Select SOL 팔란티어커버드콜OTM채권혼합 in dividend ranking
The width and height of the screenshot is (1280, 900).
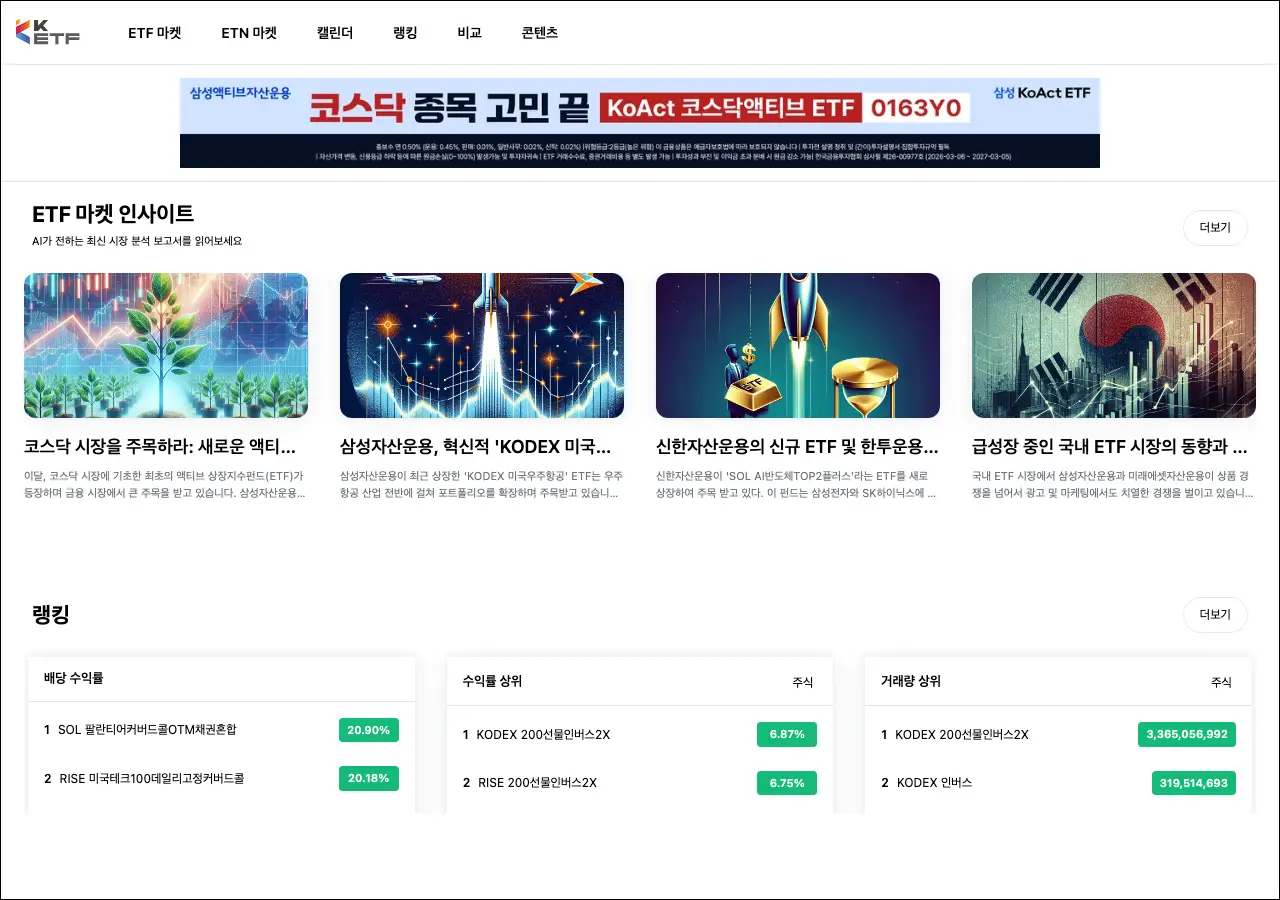click(x=147, y=730)
